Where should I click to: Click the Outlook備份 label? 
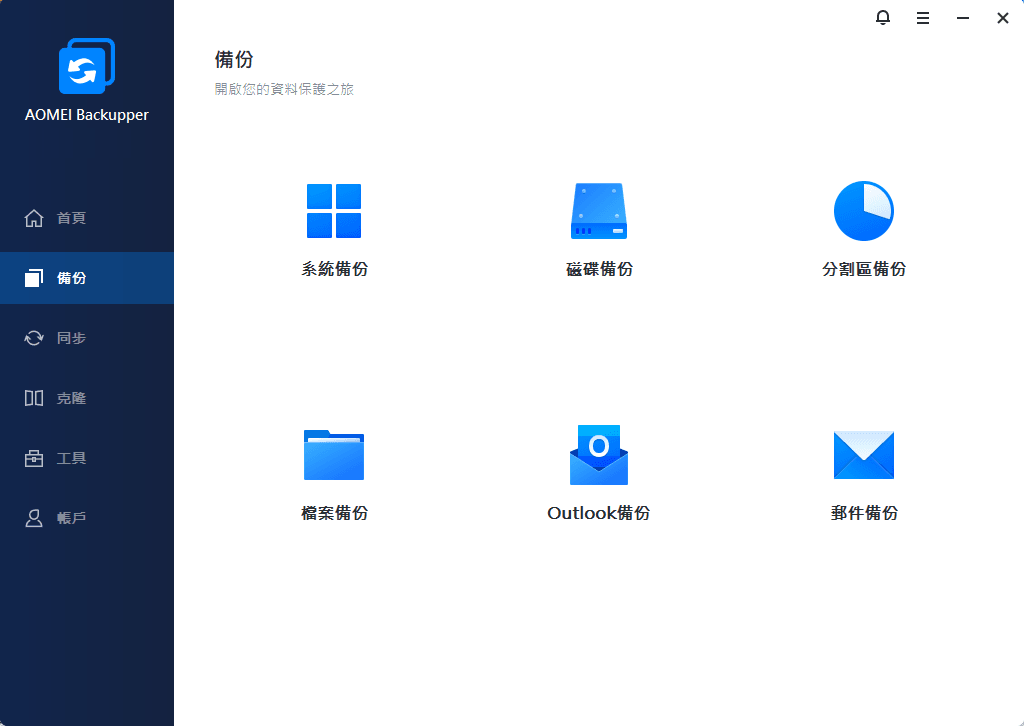(599, 513)
